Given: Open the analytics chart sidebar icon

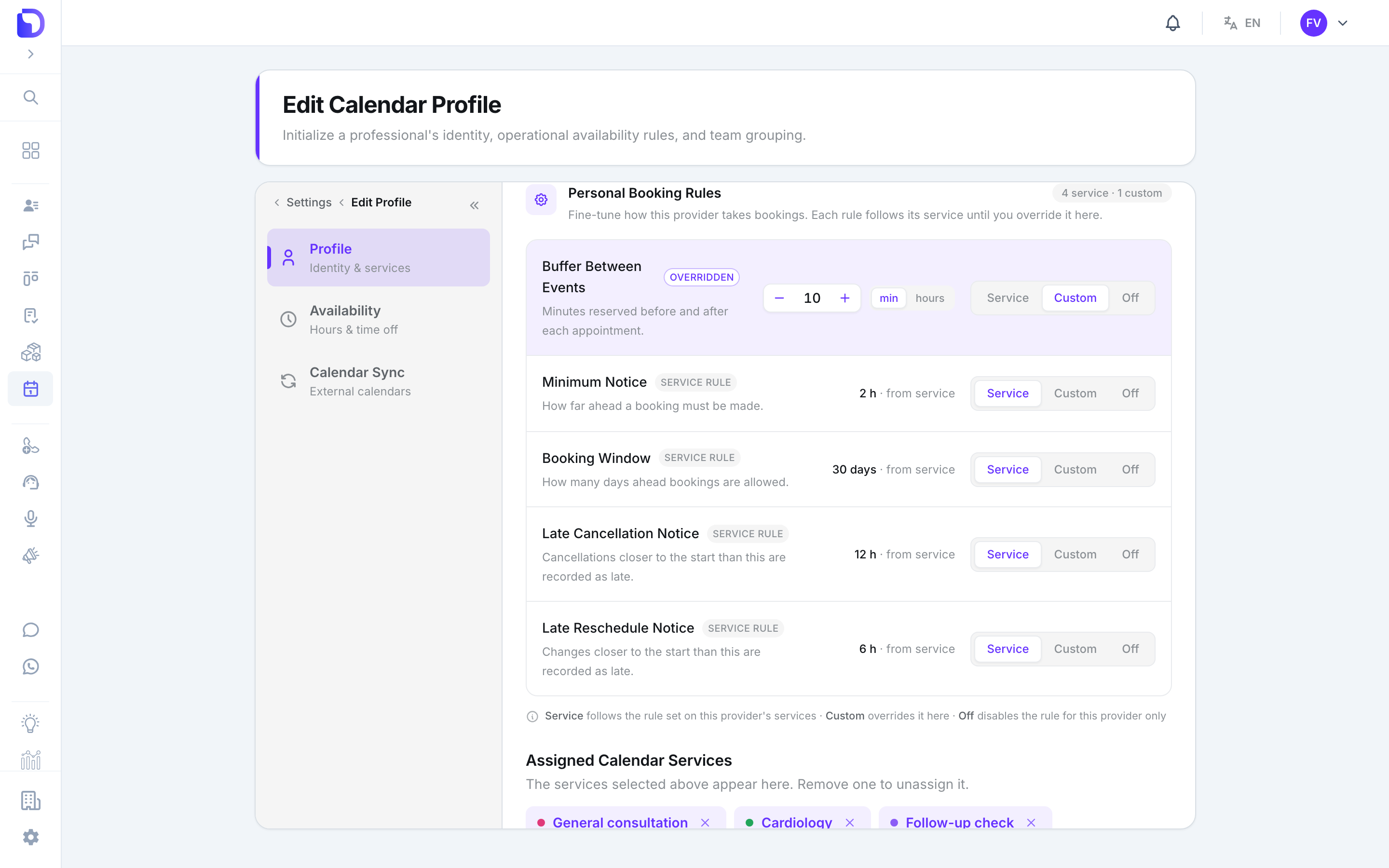Looking at the screenshot, I should (x=30, y=760).
